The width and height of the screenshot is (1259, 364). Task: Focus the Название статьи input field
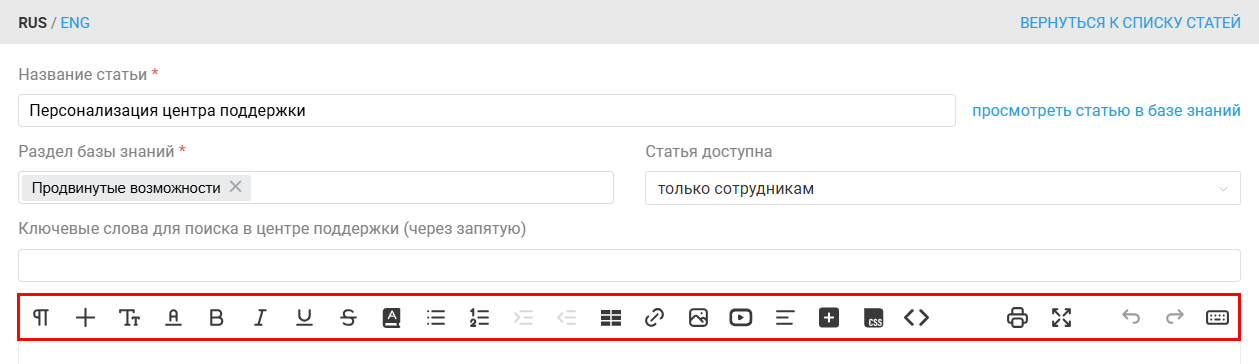pos(487,111)
